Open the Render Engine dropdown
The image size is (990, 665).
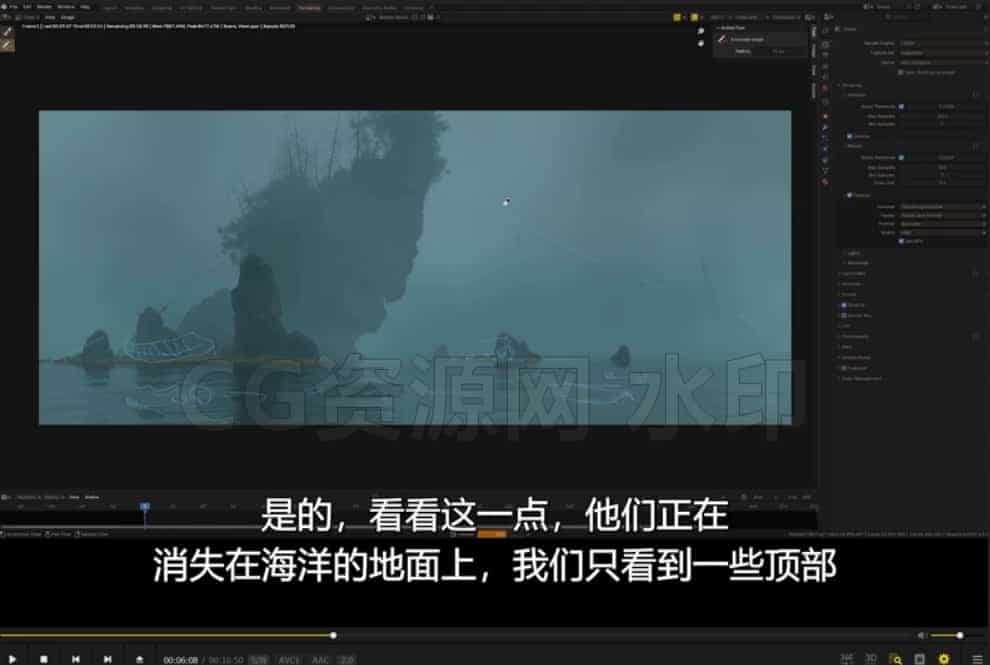click(943, 44)
